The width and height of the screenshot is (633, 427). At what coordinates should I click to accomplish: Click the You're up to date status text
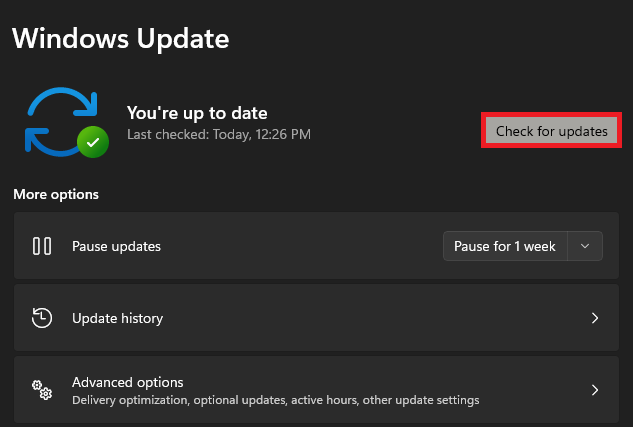pyautogui.click(x=197, y=113)
